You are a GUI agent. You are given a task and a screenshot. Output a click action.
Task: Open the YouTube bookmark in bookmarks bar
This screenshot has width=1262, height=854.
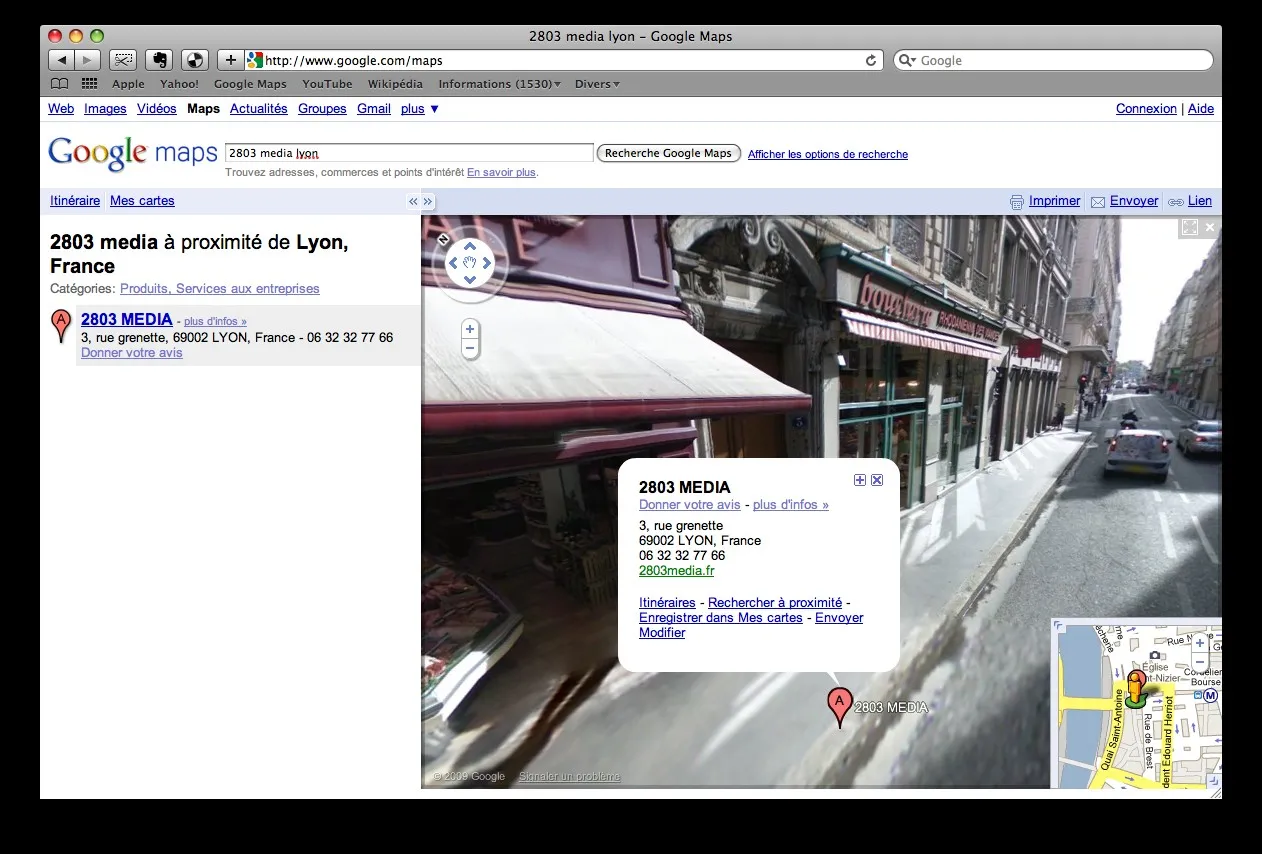coord(327,84)
